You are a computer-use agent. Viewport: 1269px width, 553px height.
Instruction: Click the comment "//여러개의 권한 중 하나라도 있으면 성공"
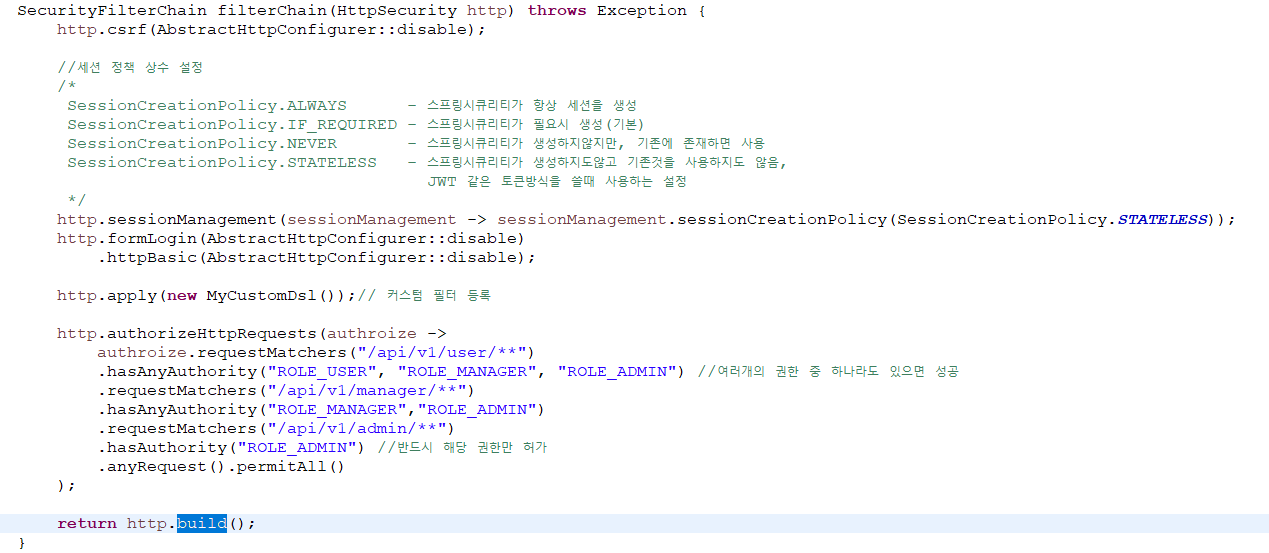pos(828,371)
